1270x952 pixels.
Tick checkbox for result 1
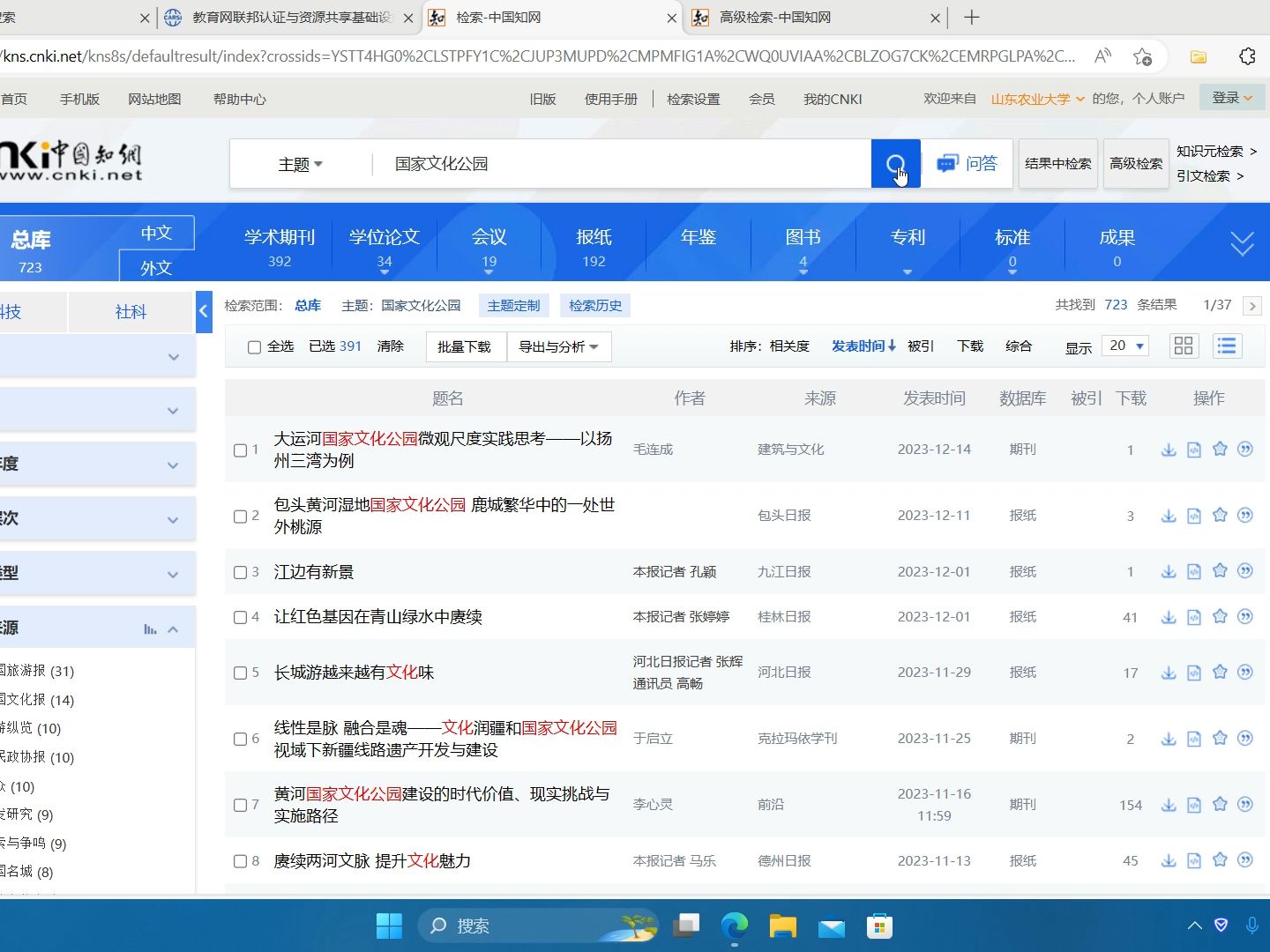pos(240,450)
